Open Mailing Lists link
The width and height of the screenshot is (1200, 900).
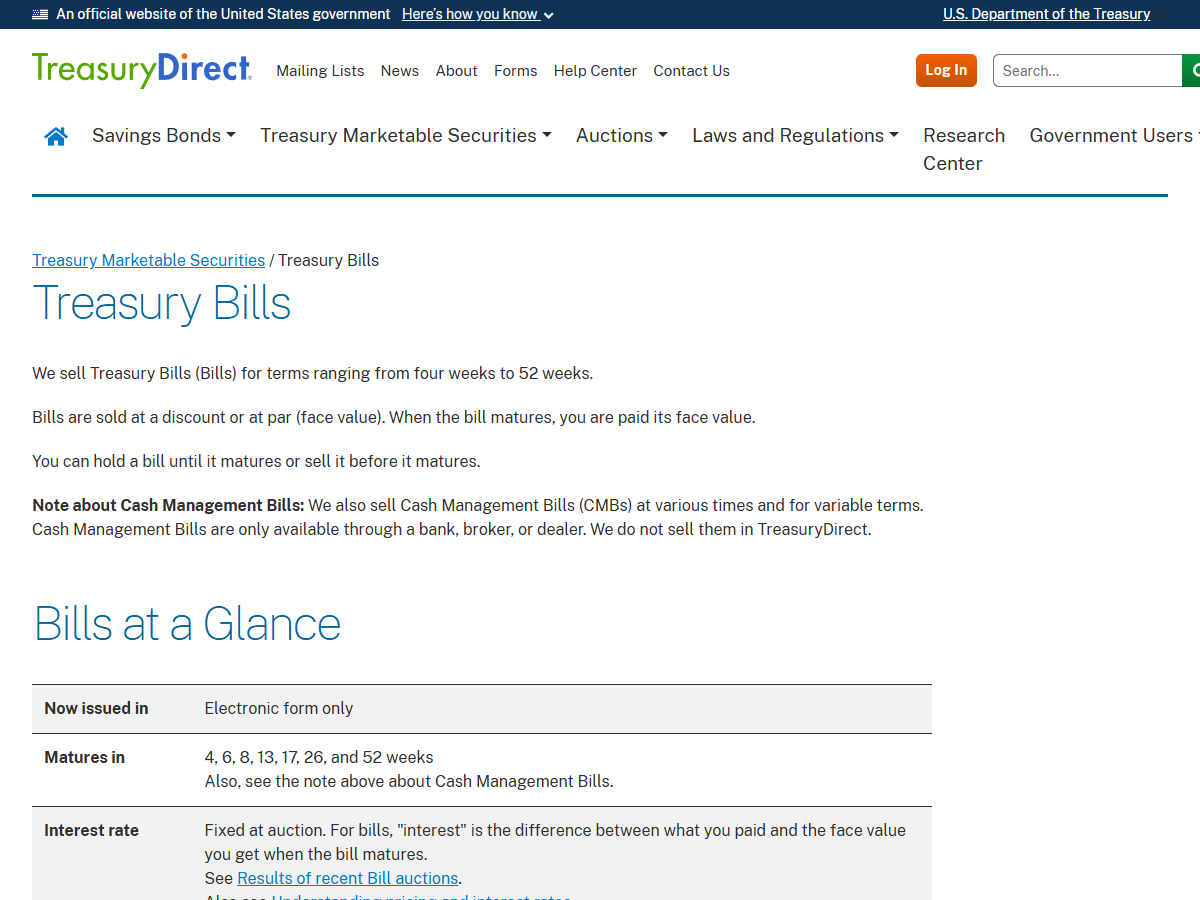coord(320,71)
